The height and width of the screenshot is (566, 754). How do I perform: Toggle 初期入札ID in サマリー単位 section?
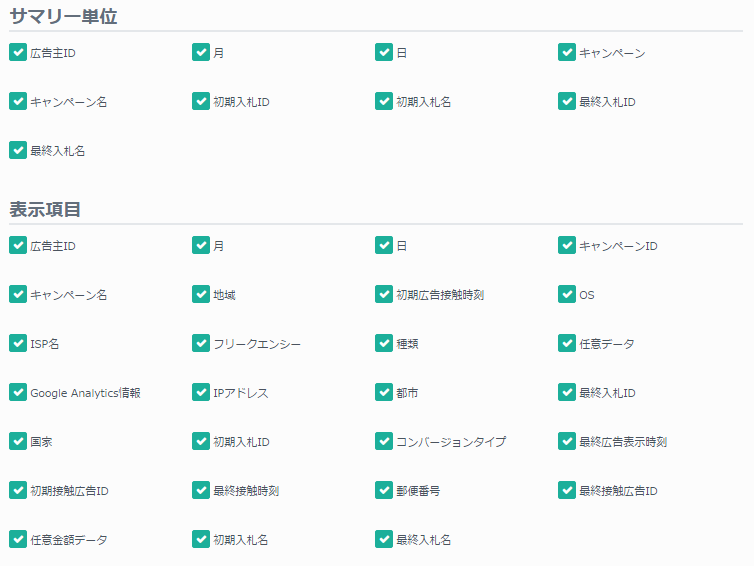[201, 101]
